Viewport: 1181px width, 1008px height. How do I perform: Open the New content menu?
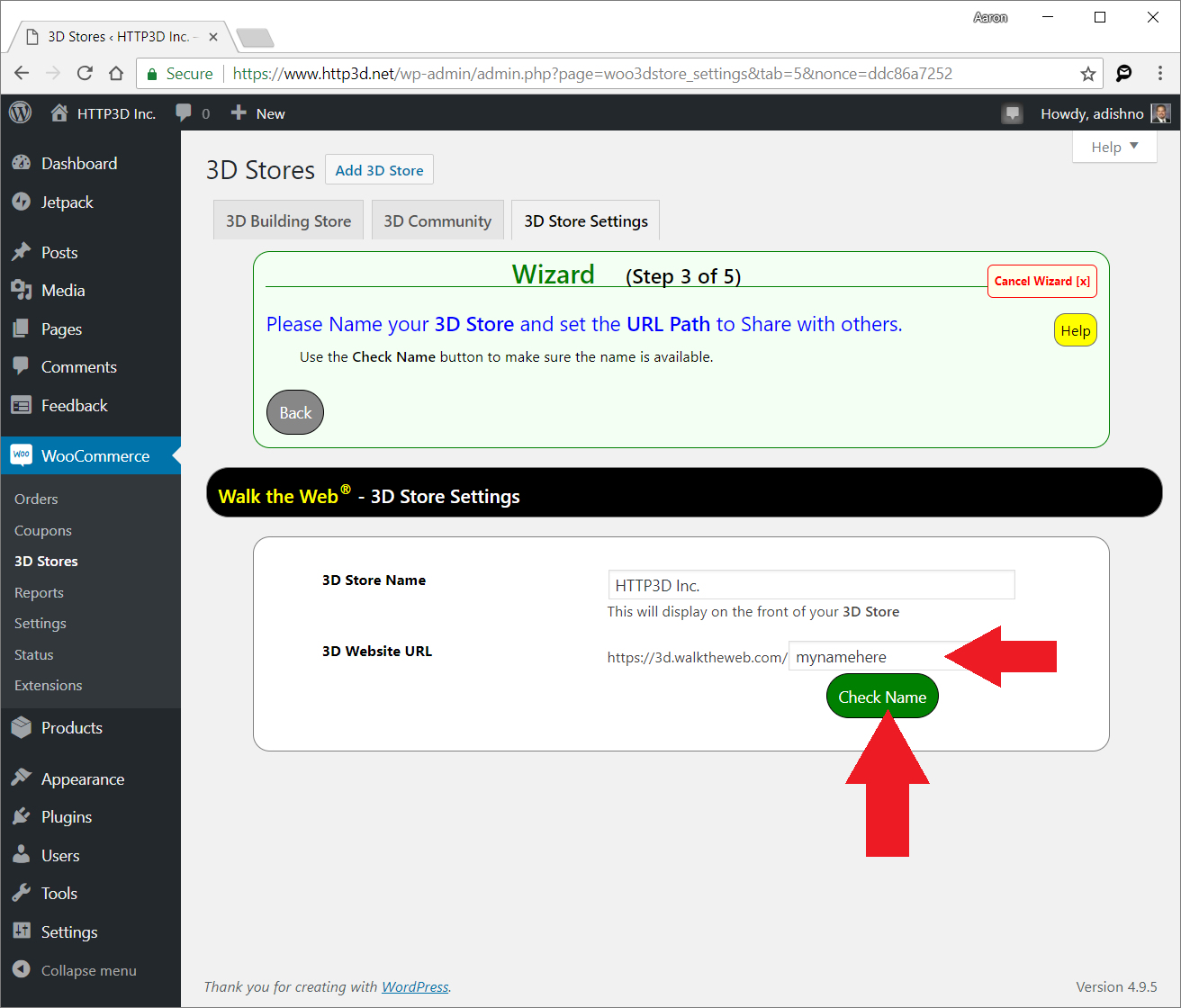[258, 113]
